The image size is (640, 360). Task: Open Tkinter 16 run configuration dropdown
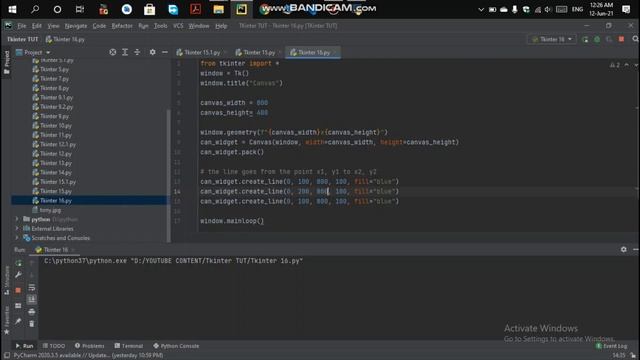pyautogui.click(x=551, y=39)
